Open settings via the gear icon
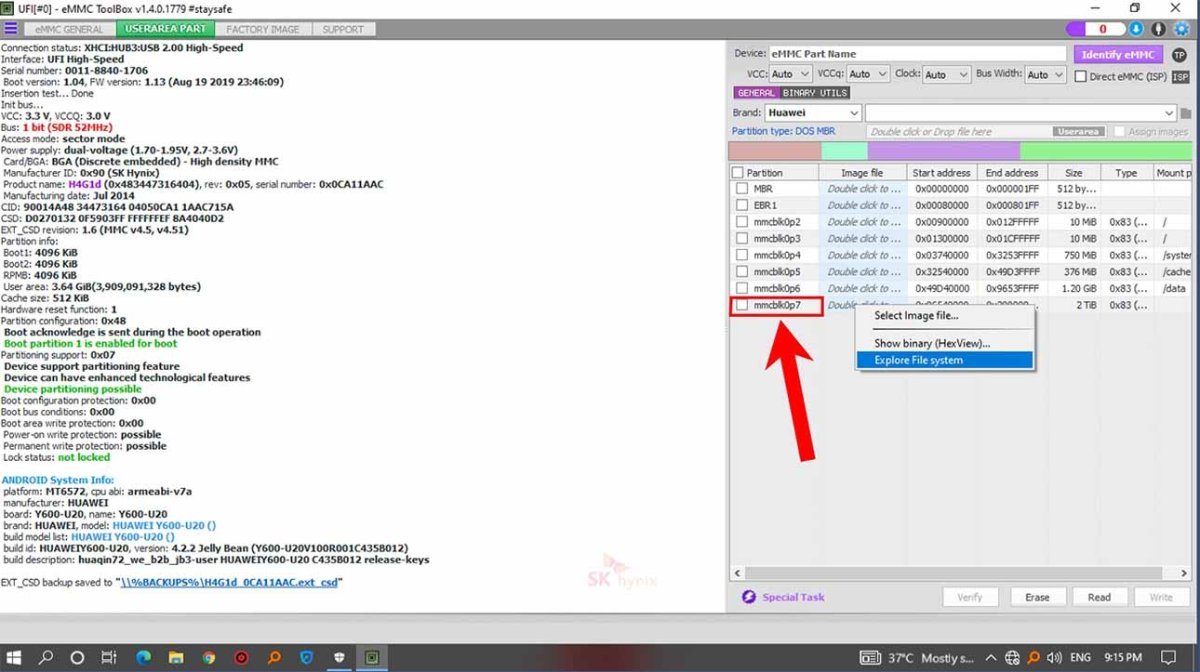 (1182, 29)
